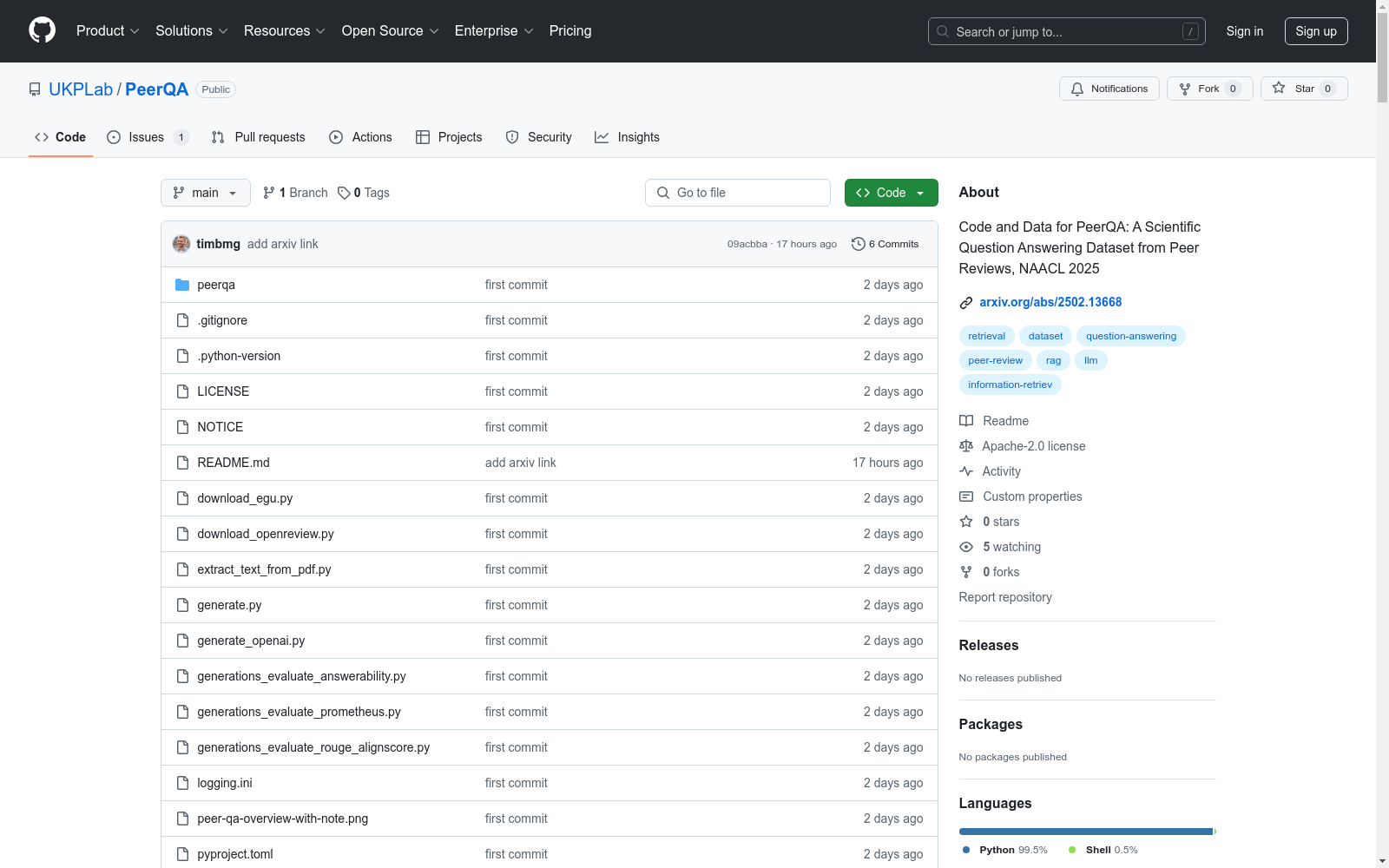View the Insights tab

(627, 137)
